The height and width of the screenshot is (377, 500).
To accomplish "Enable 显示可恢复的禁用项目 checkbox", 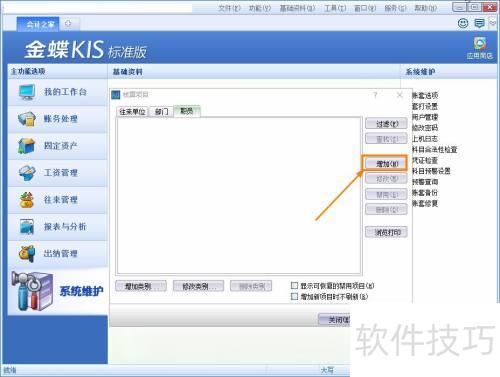I will (294, 285).
